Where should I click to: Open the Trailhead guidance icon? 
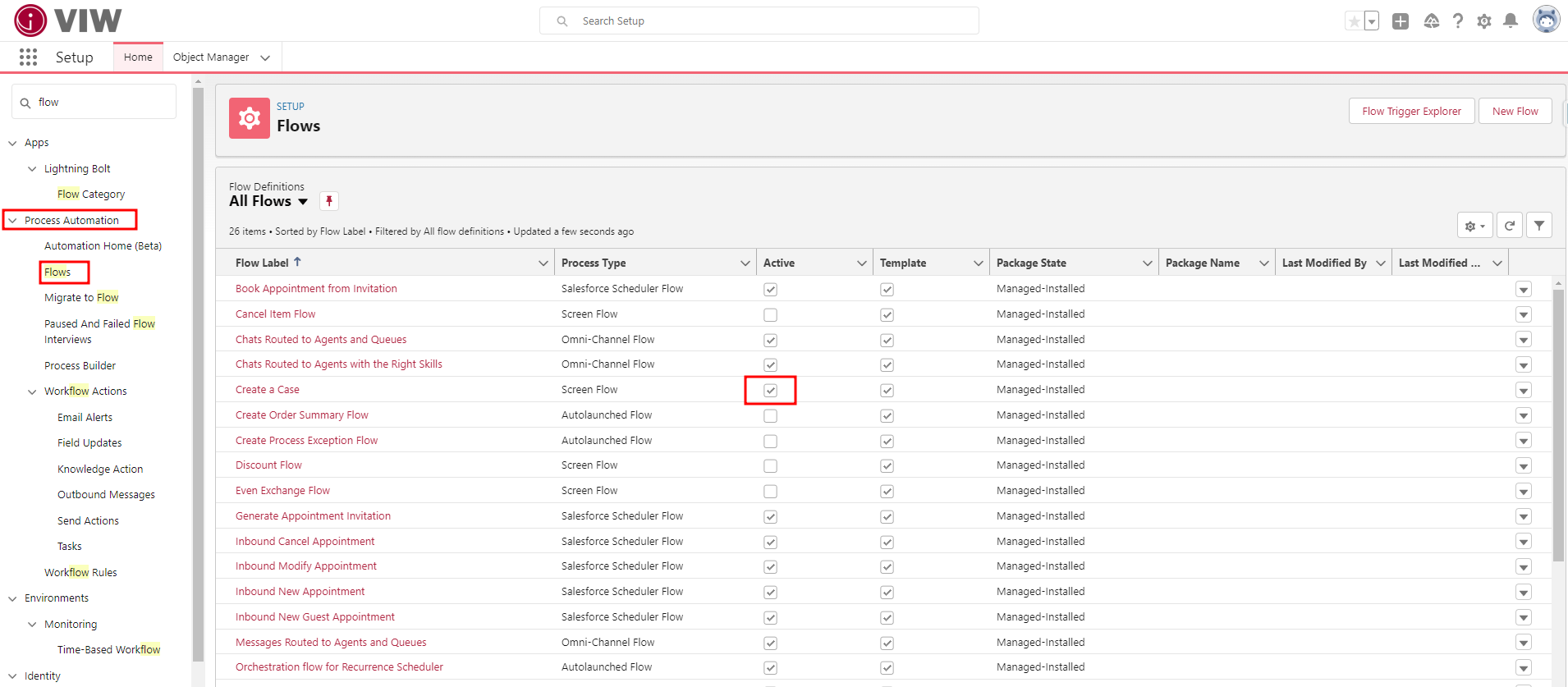click(x=1431, y=21)
